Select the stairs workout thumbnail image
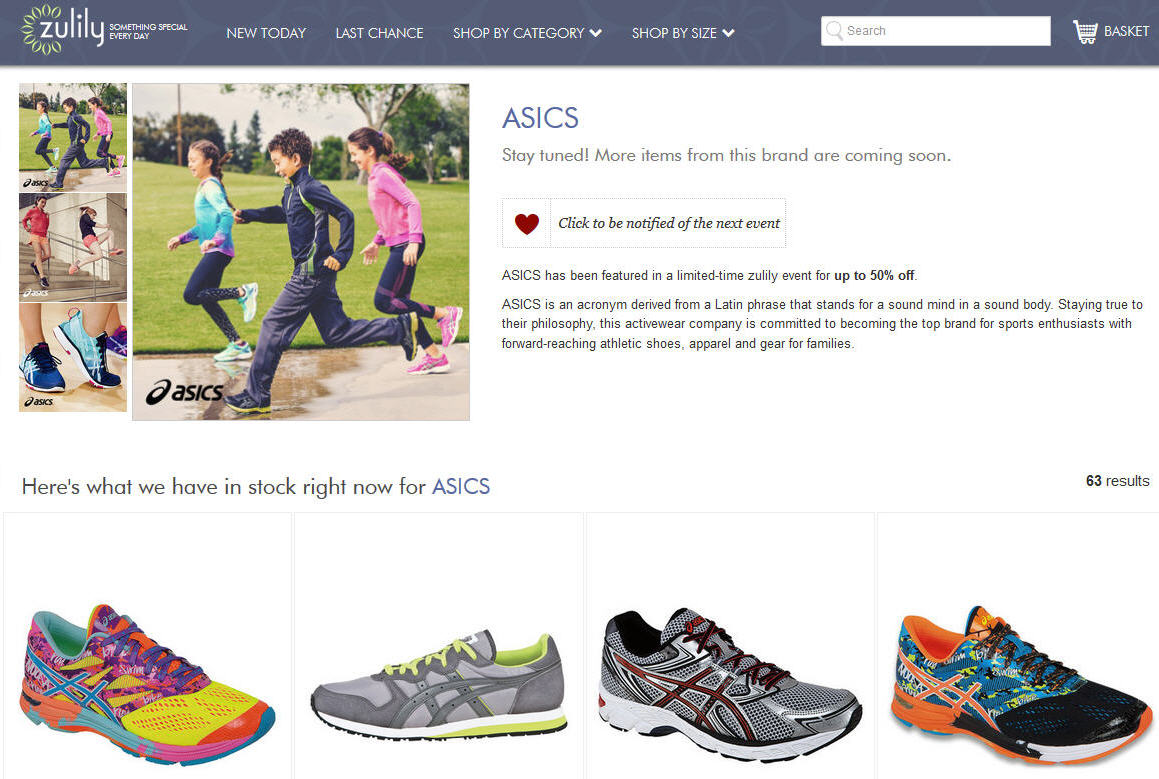Screen dimensions: 1159x779 72,248
